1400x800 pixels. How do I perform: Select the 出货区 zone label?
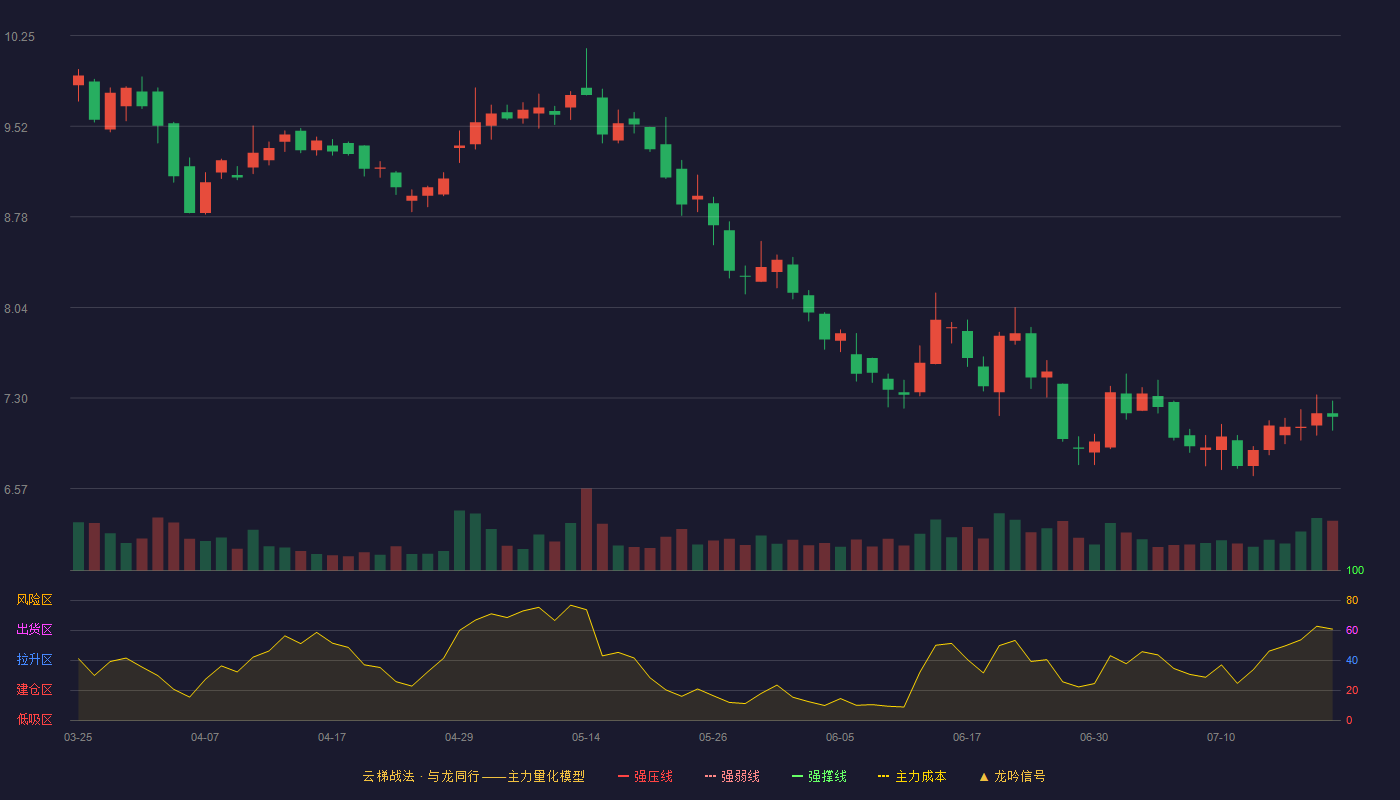coord(34,630)
